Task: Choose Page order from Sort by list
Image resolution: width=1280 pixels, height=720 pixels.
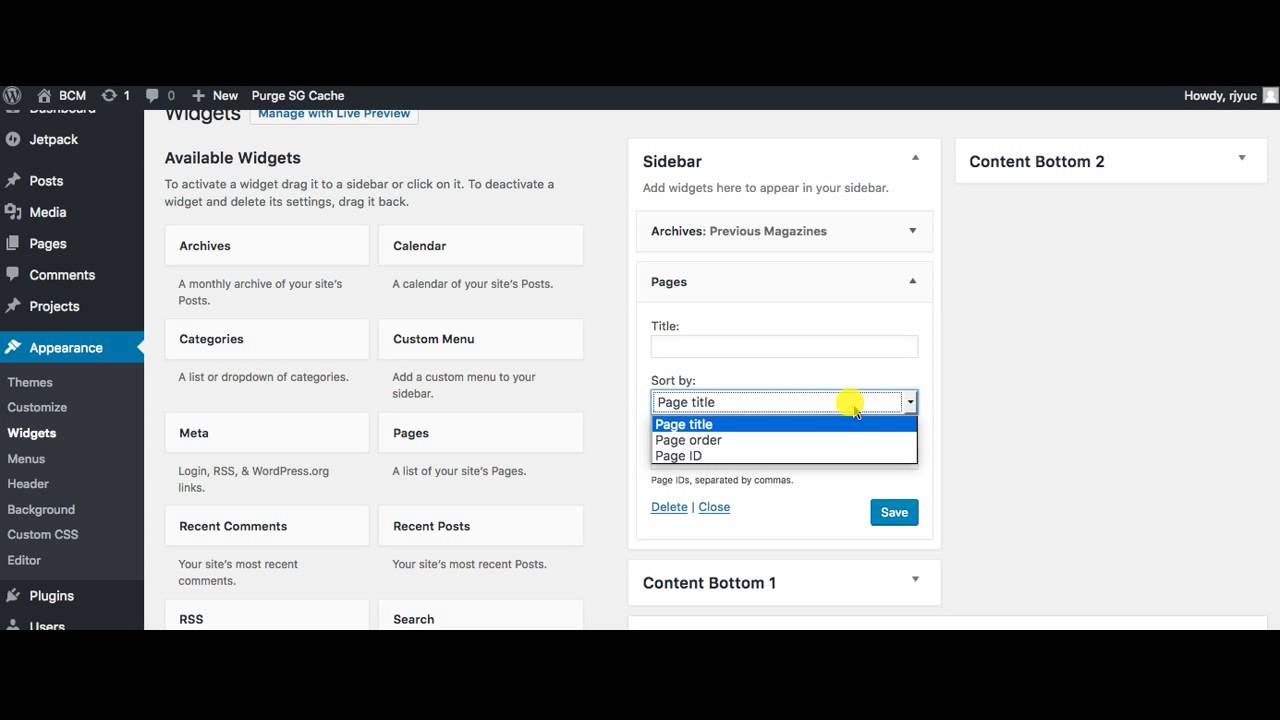Action: click(784, 440)
